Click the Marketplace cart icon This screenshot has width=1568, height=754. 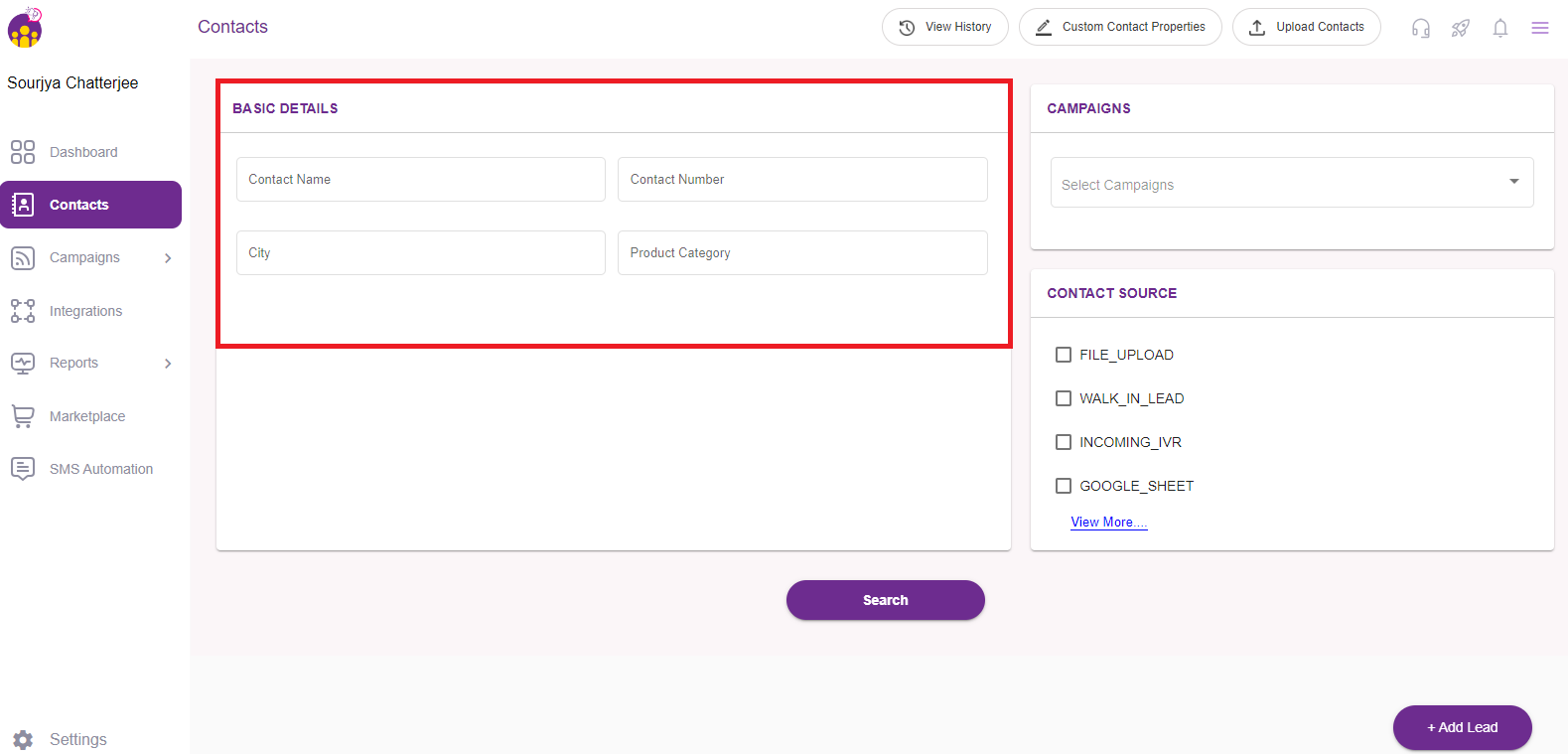23,416
